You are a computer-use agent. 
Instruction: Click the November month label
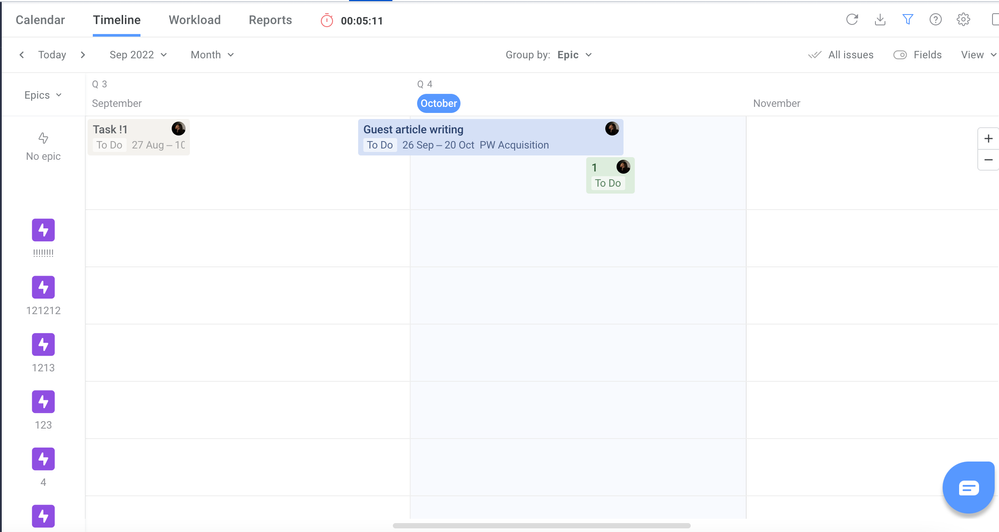pyautogui.click(x=777, y=103)
